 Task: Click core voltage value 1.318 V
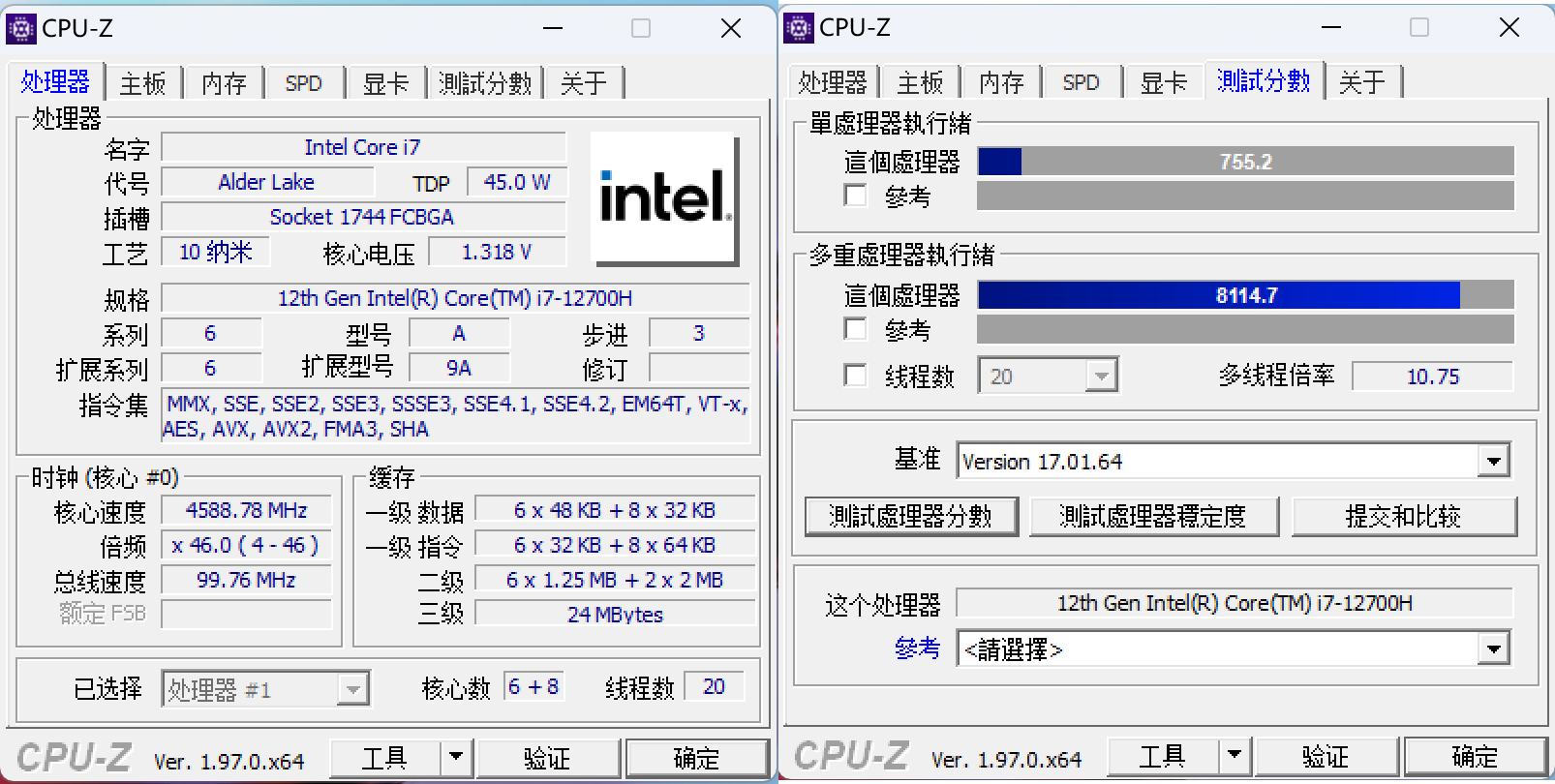click(497, 252)
